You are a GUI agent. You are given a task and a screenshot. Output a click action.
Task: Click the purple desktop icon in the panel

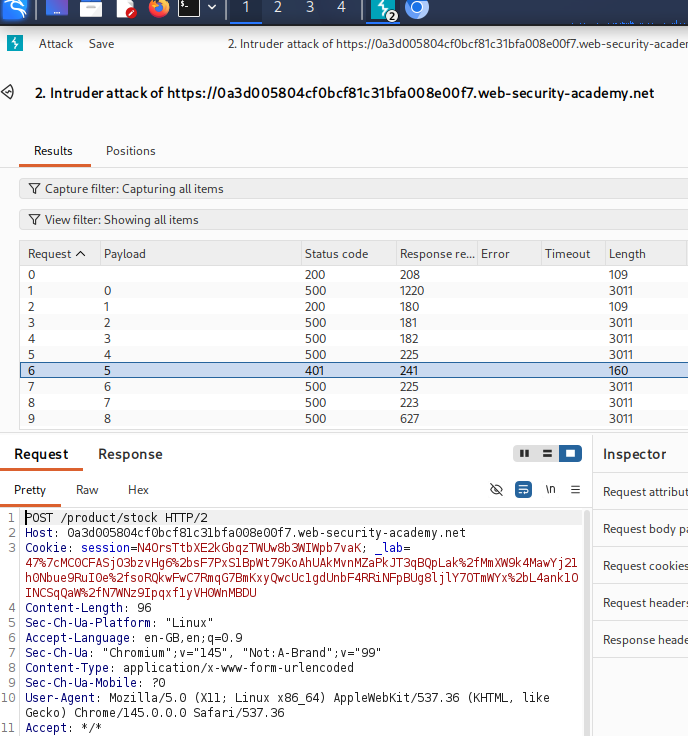pyautogui.click(x=56, y=8)
